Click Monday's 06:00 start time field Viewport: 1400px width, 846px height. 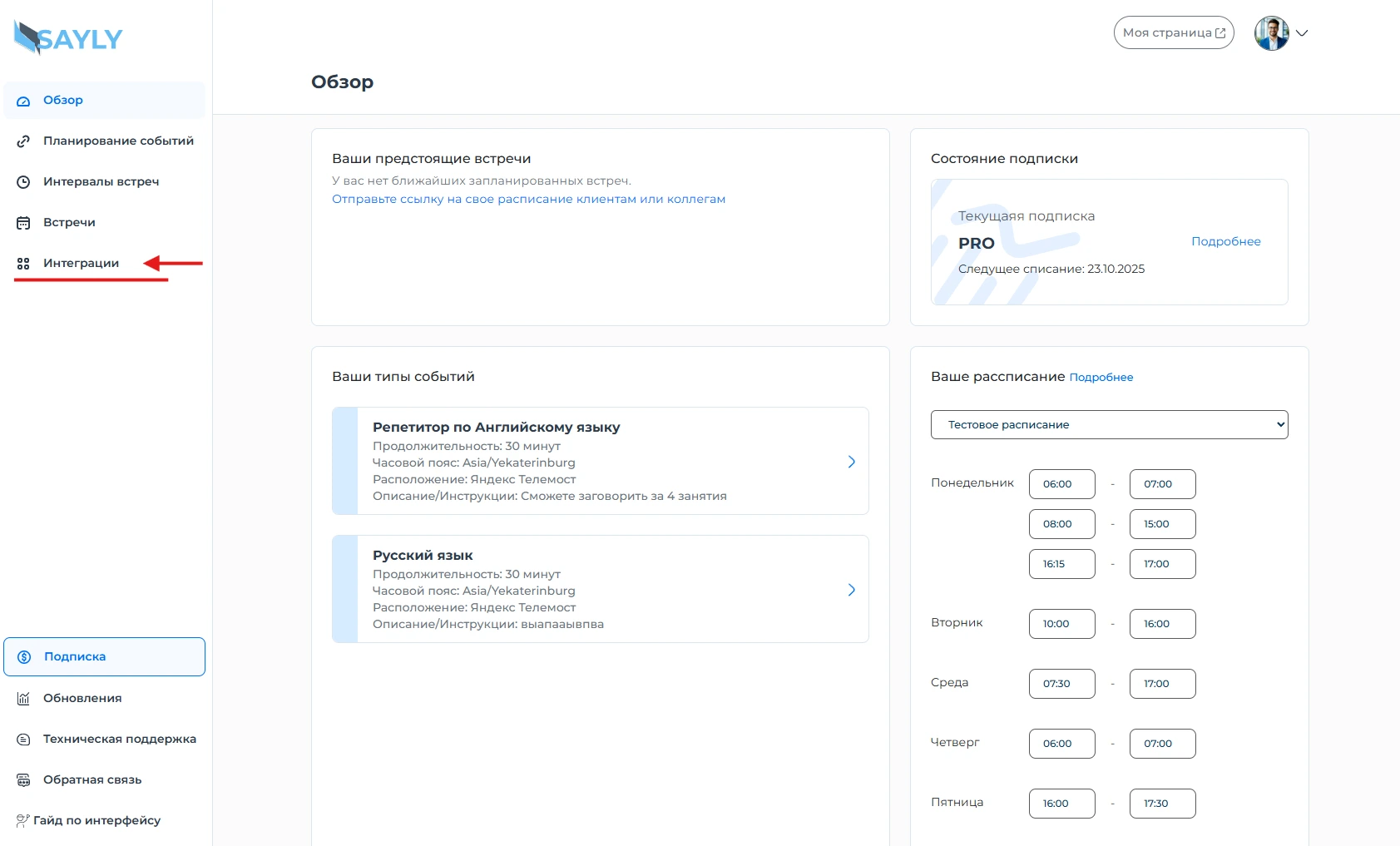(1061, 484)
